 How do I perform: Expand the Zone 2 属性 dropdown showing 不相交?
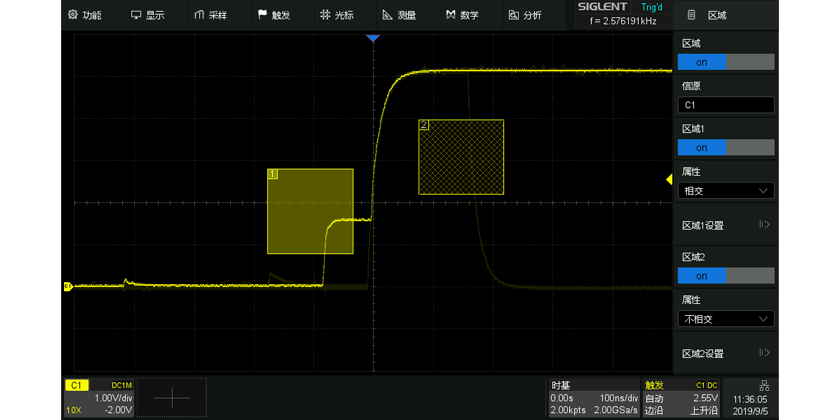[x=726, y=319]
